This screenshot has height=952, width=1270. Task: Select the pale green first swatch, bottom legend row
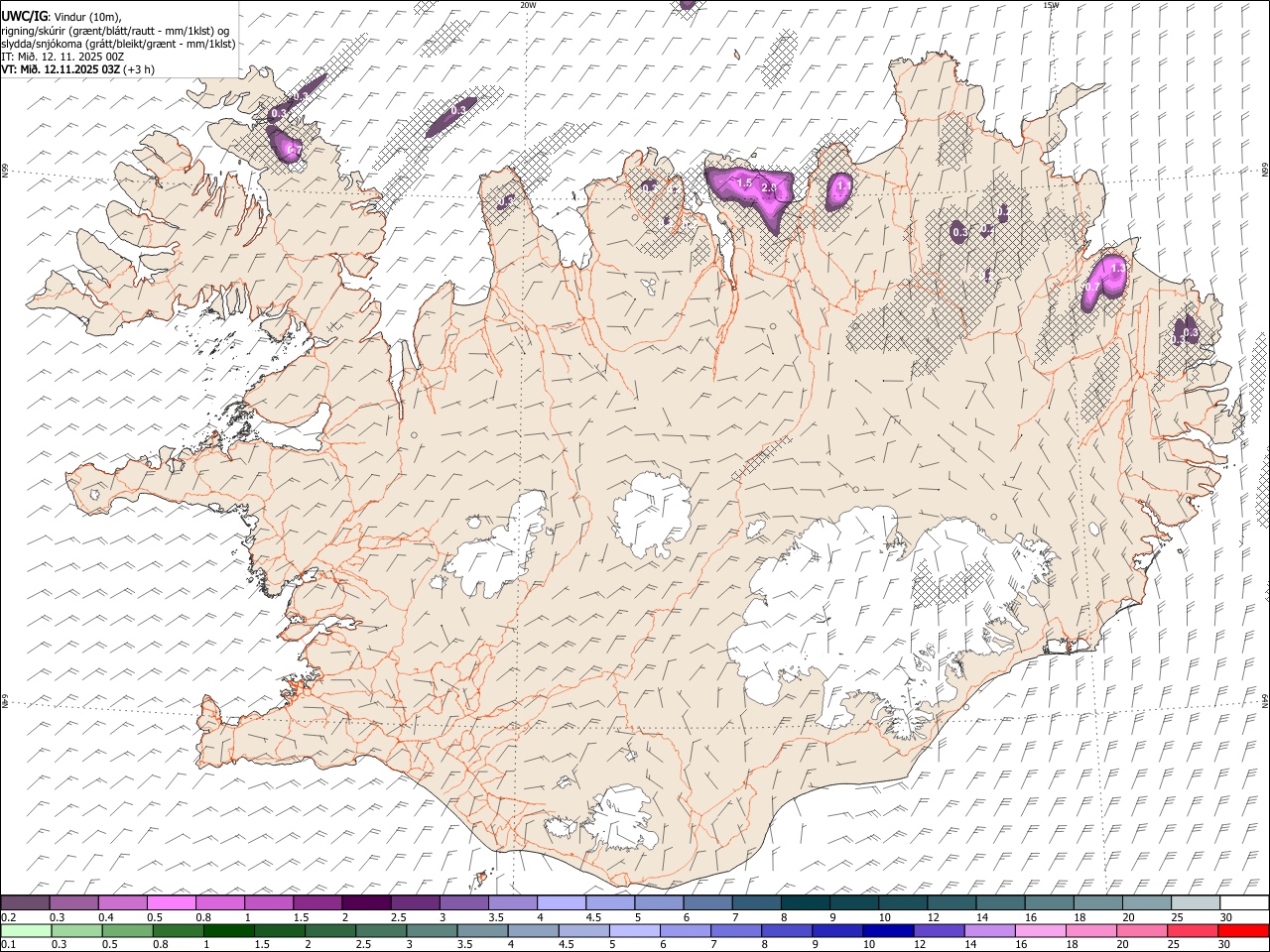tap(27, 930)
